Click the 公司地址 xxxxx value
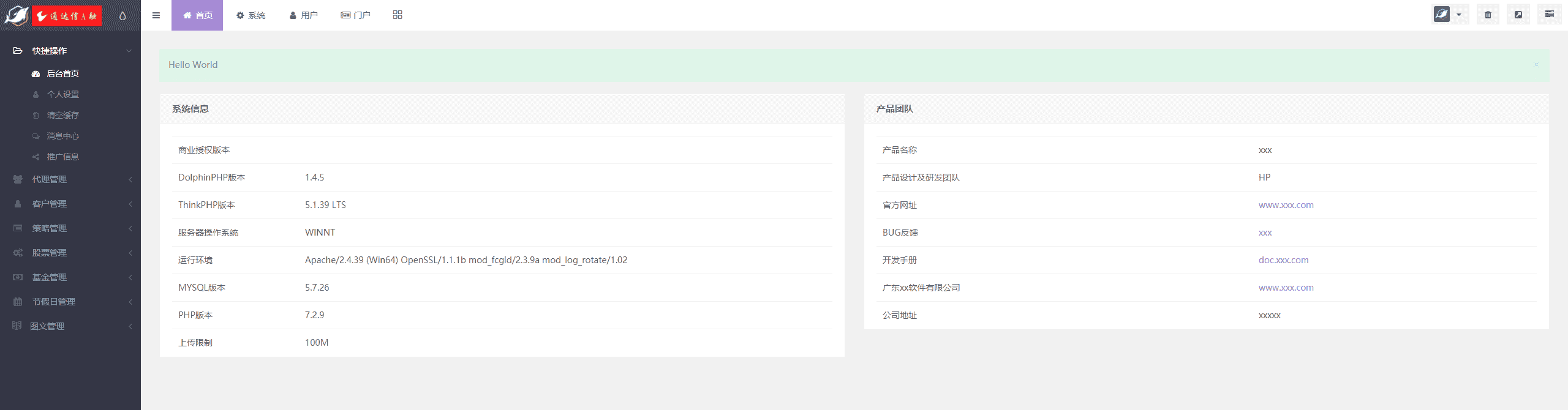 pyautogui.click(x=1269, y=315)
